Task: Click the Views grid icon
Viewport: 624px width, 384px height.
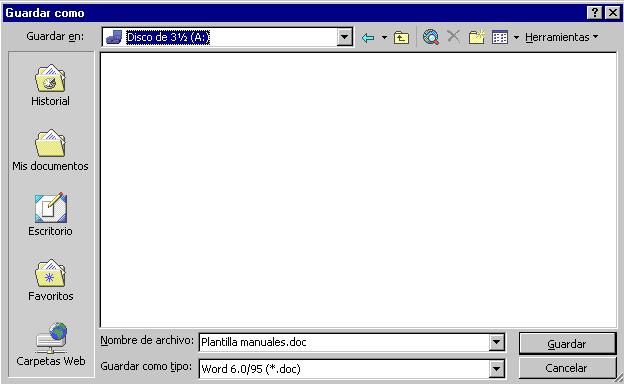Action: click(500, 37)
